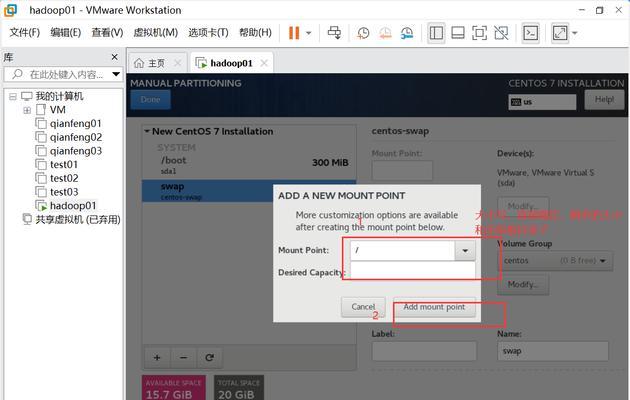630x400 pixels.
Task: Enter full screen mode
Action: click(479, 33)
